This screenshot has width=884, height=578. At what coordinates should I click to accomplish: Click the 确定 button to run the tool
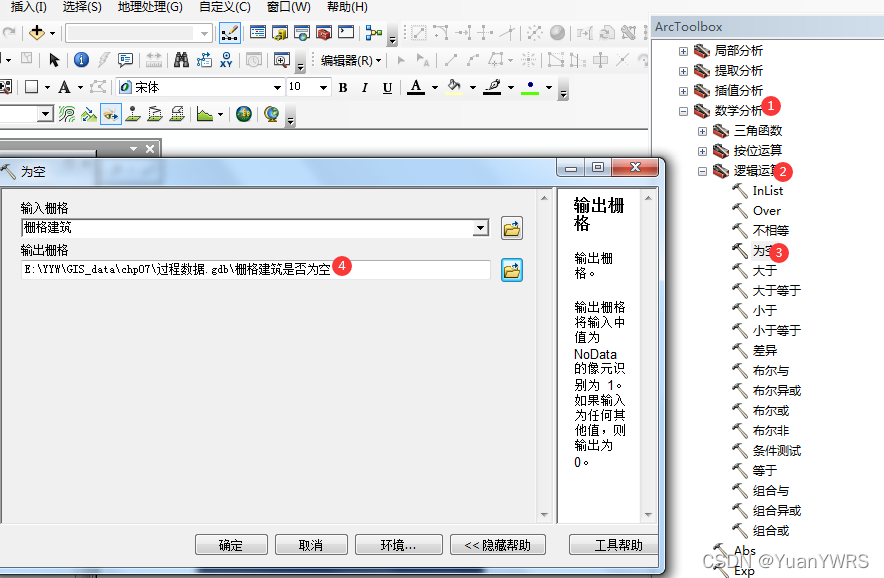point(230,545)
